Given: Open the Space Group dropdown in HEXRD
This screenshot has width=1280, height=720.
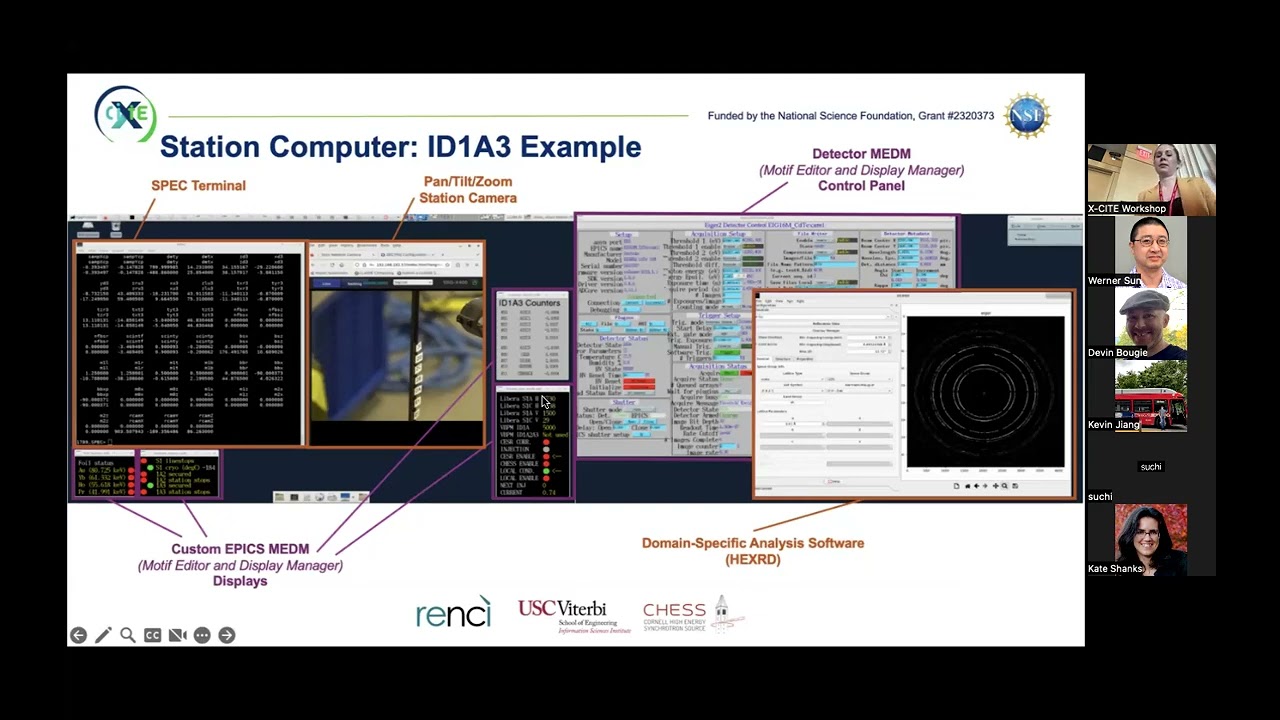Looking at the screenshot, I should [859, 379].
